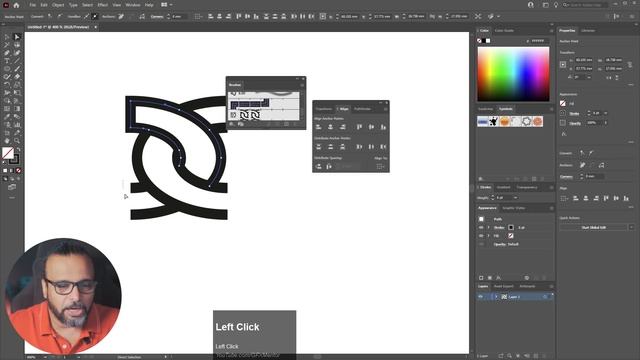Viewport: 640px width, 360px height.
Task: Select the Hand tool
Action: pos(7,141)
